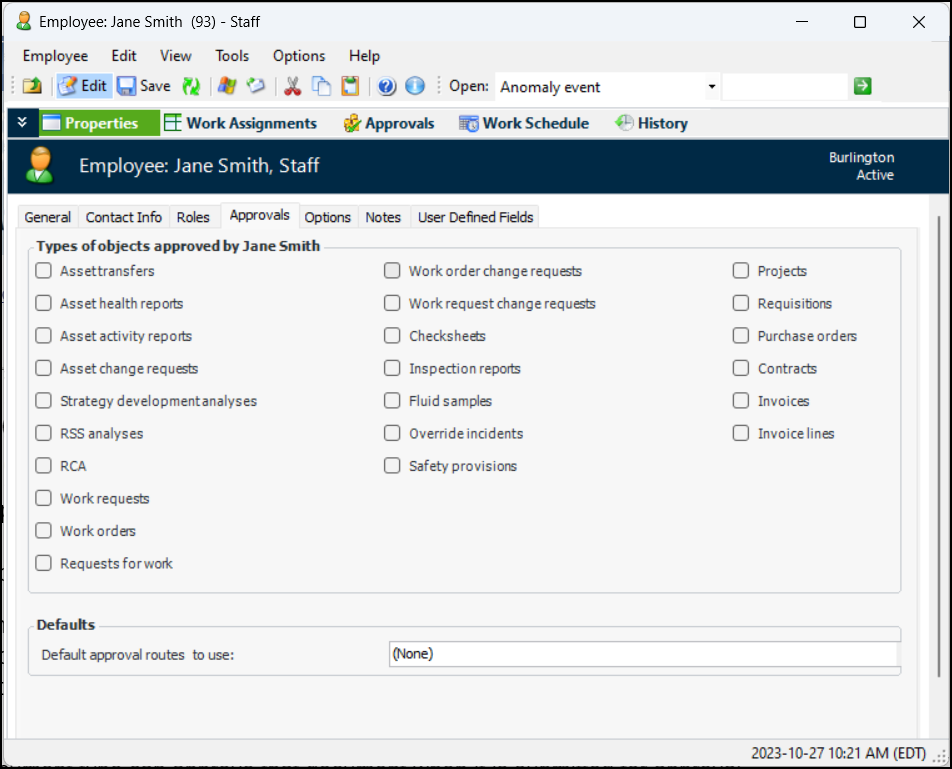
Task: Click the blue question mark help icon
Action: pyautogui.click(x=387, y=87)
